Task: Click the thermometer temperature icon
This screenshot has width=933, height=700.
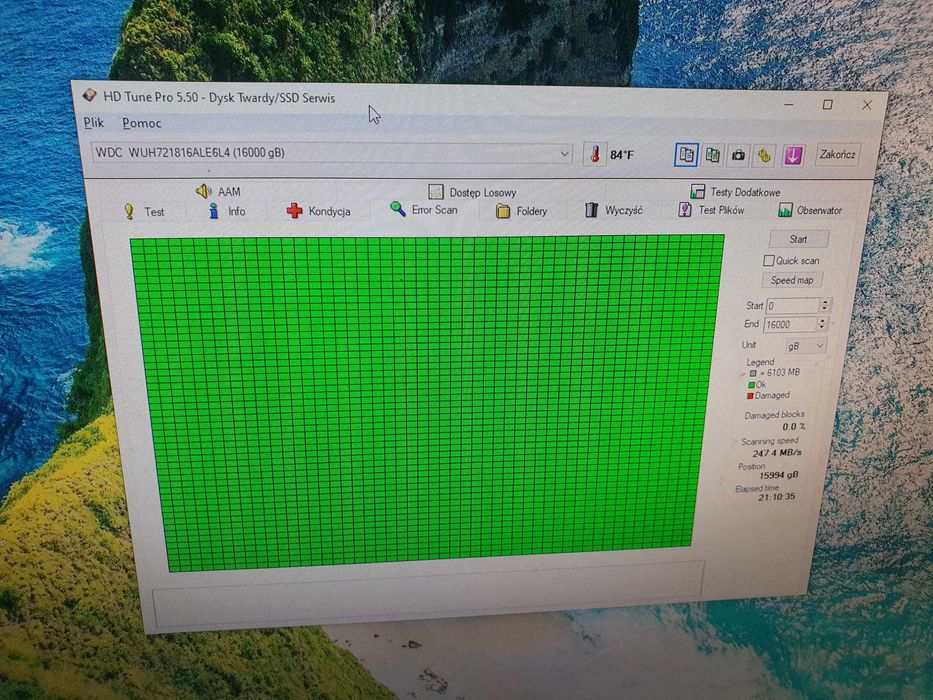Action: (594, 155)
